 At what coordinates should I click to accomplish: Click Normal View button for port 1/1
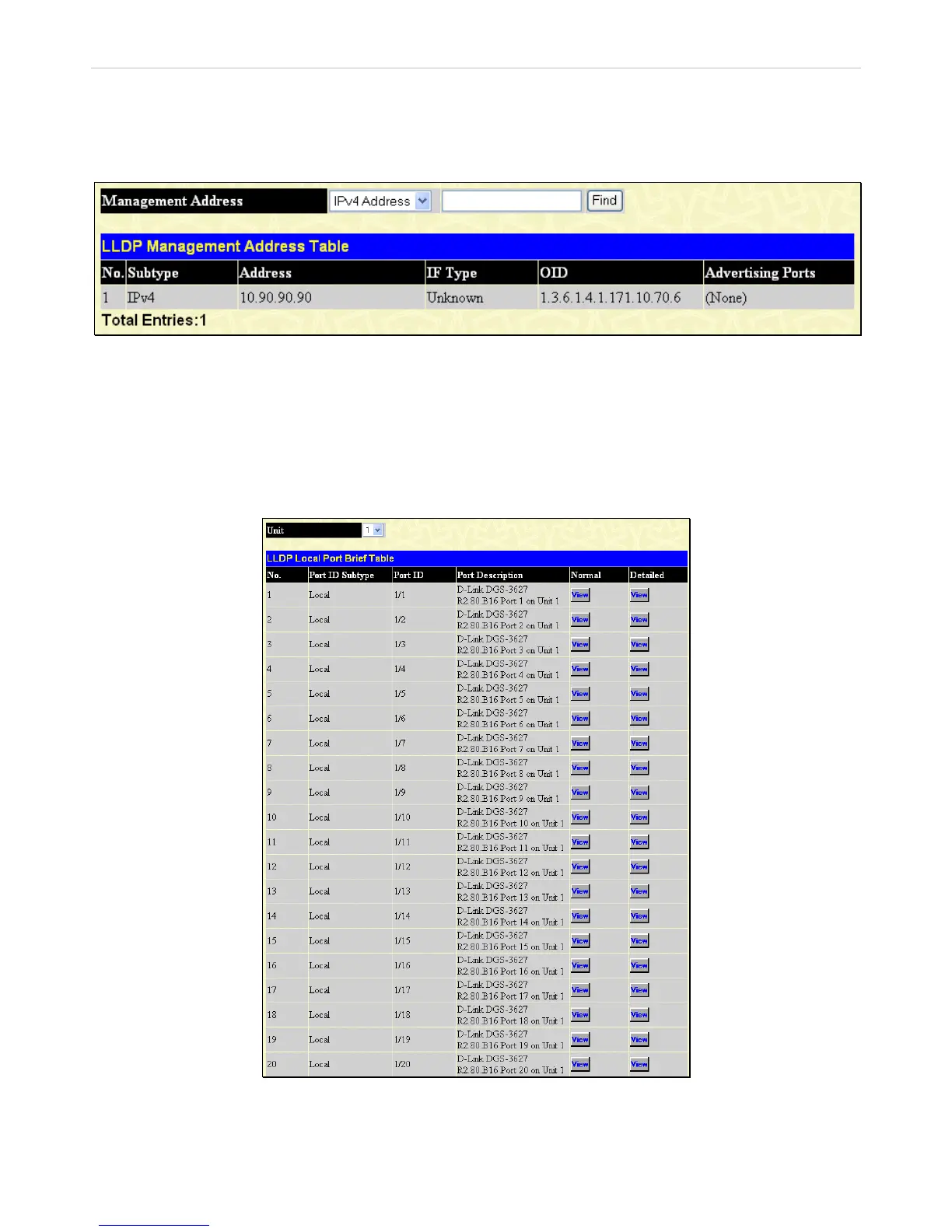tap(580, 595)
